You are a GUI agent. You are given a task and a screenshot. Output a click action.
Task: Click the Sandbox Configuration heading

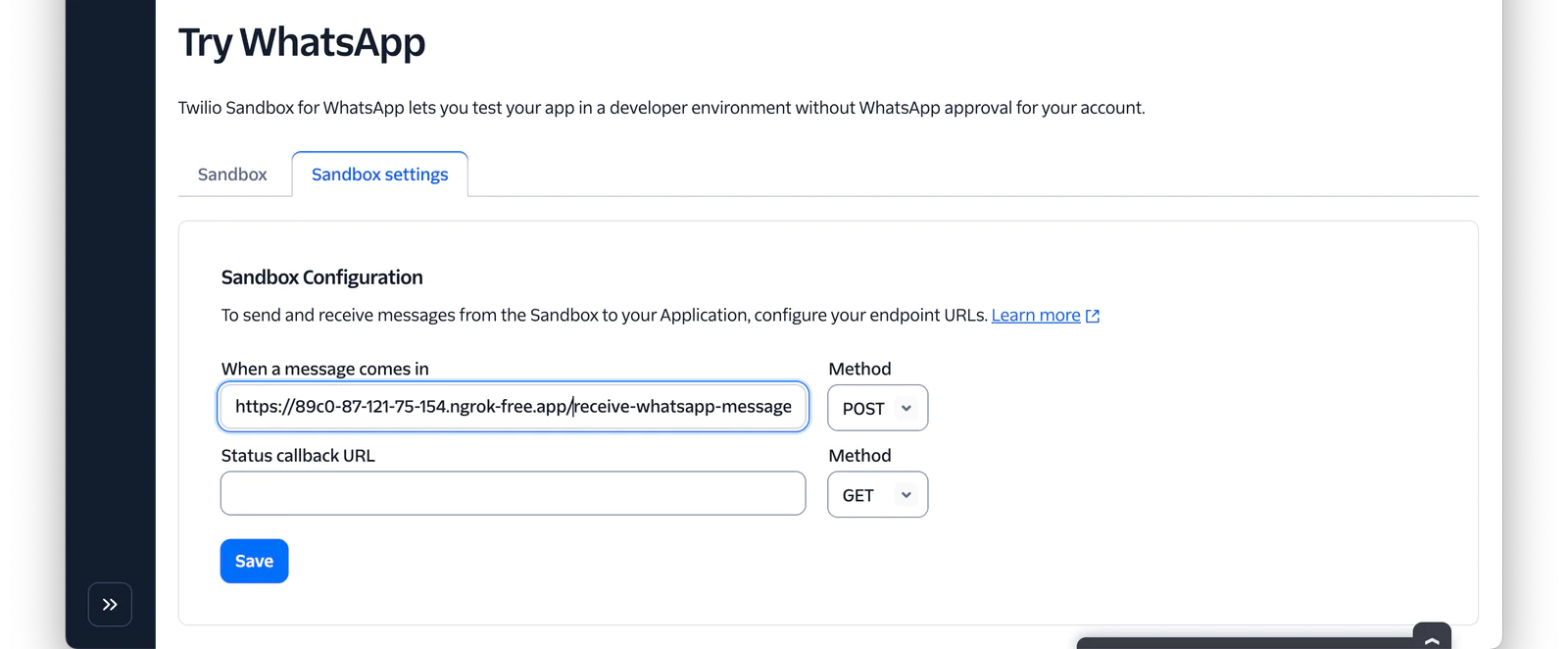click(x=321, y=277)
